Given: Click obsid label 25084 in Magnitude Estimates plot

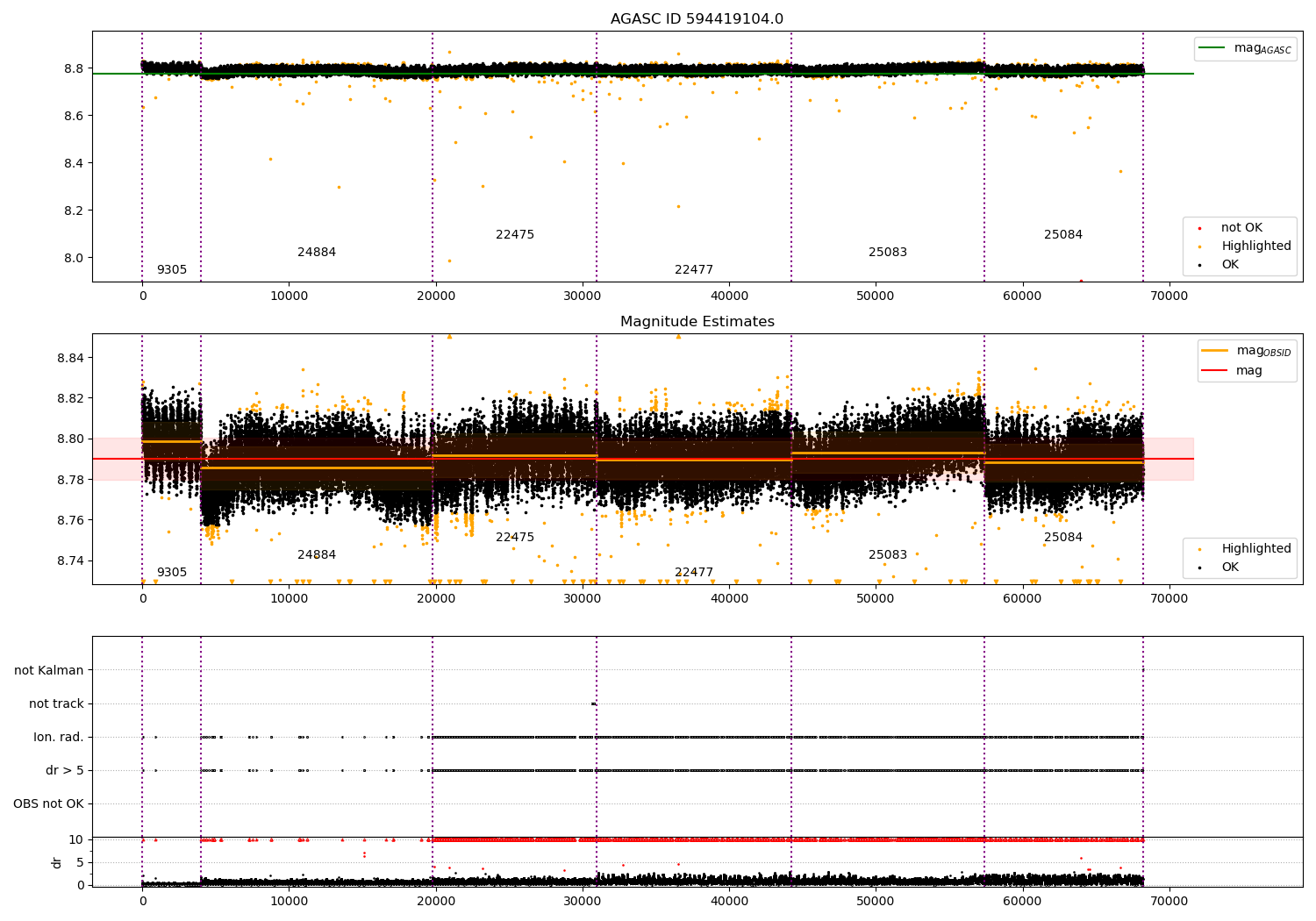Looking at the screenshot, I should [1063, 538].
